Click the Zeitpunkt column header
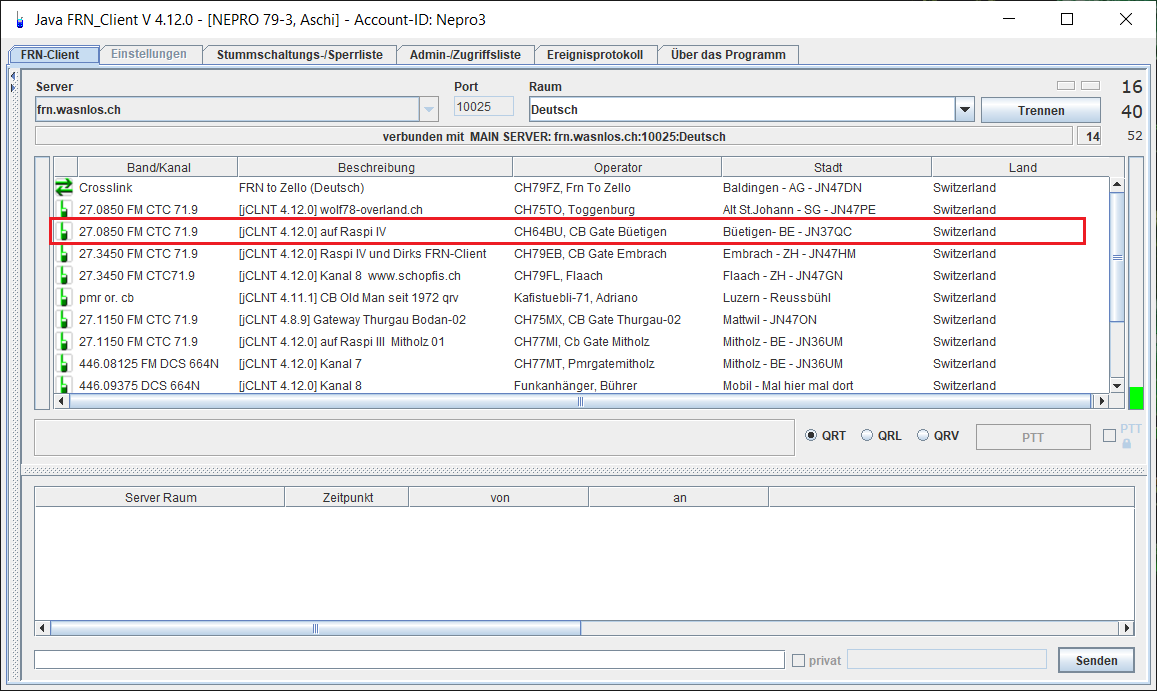Viewport: 1157px width, 691px height. click(x=347, y=498)
